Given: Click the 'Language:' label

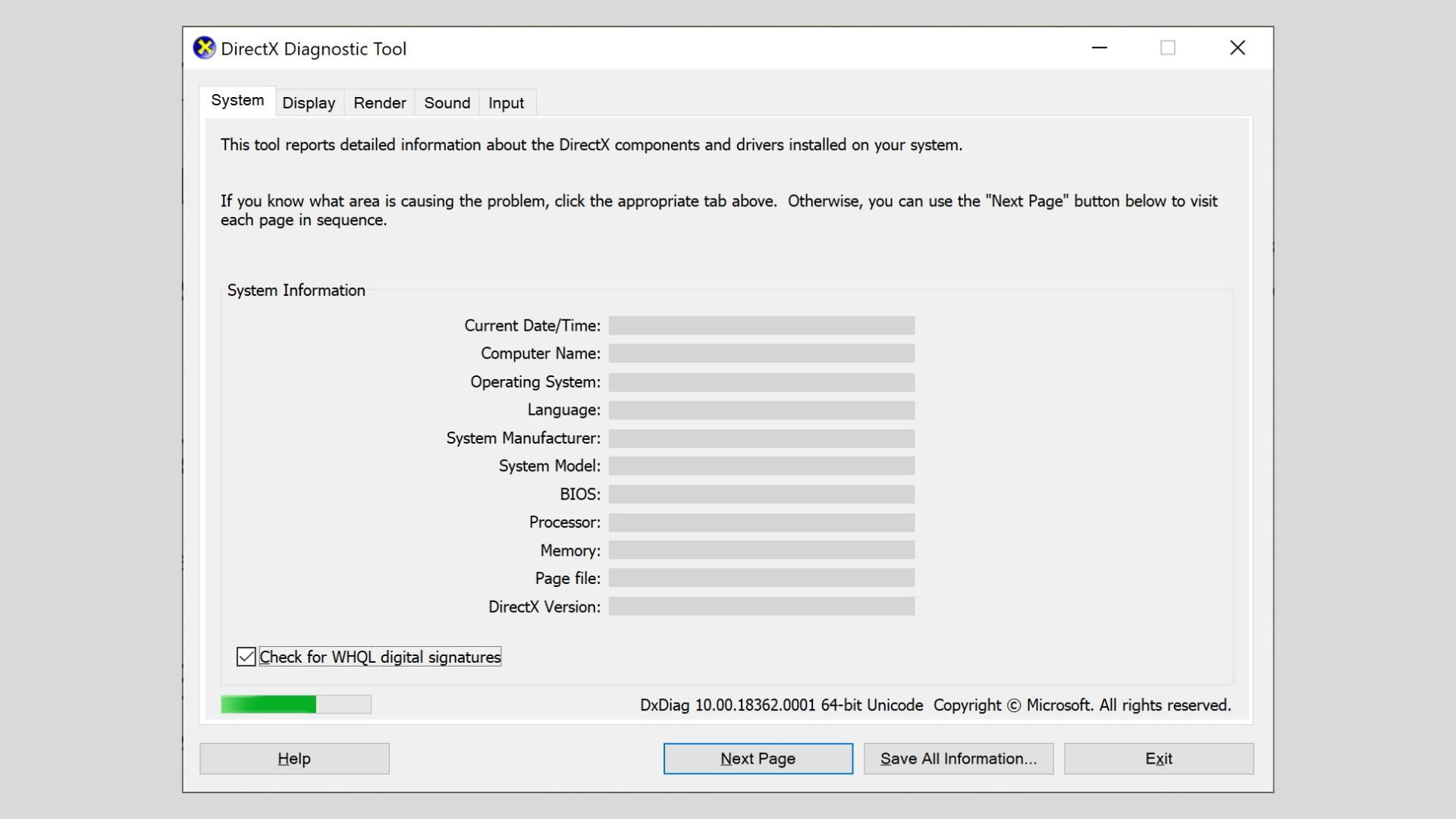Looking at the screenshot, I should pyautogui.click(x=564, y=410).
